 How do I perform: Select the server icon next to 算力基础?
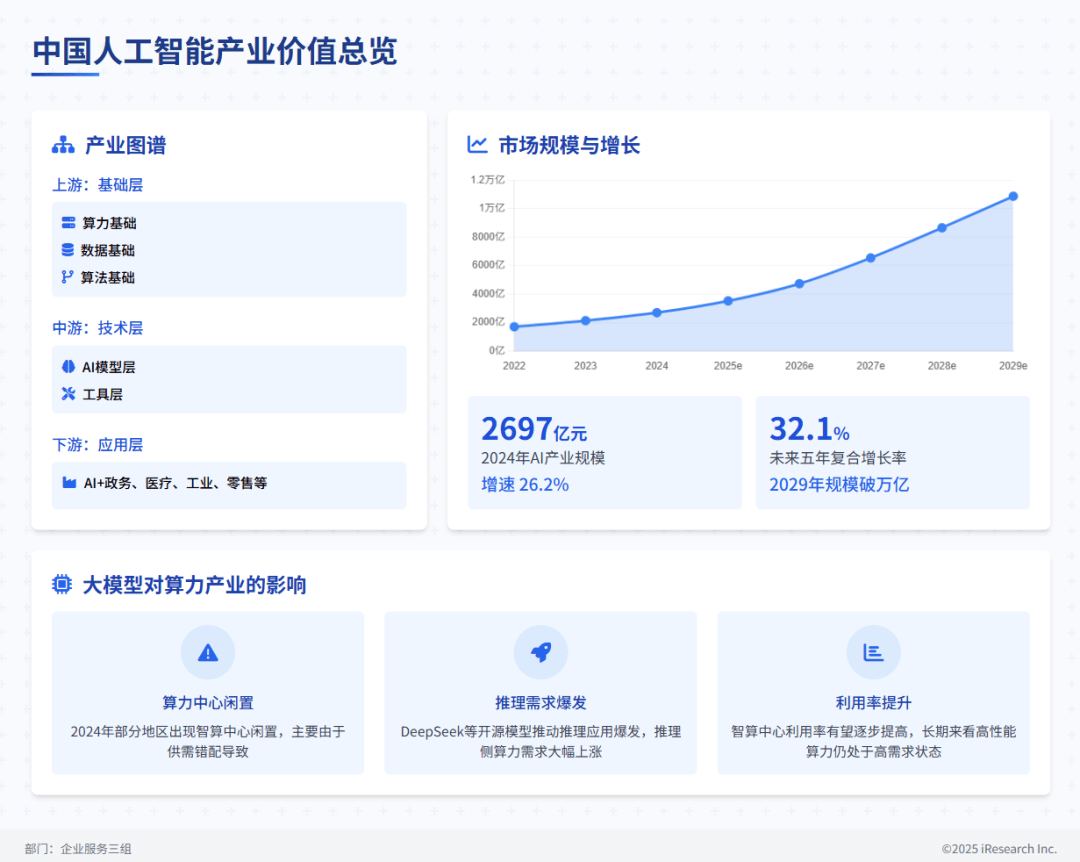click(68, 223)
